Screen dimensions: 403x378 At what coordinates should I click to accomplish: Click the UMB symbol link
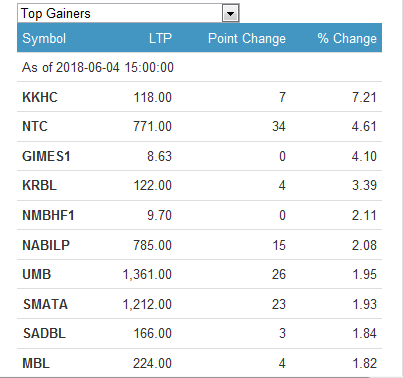[37, 274]
